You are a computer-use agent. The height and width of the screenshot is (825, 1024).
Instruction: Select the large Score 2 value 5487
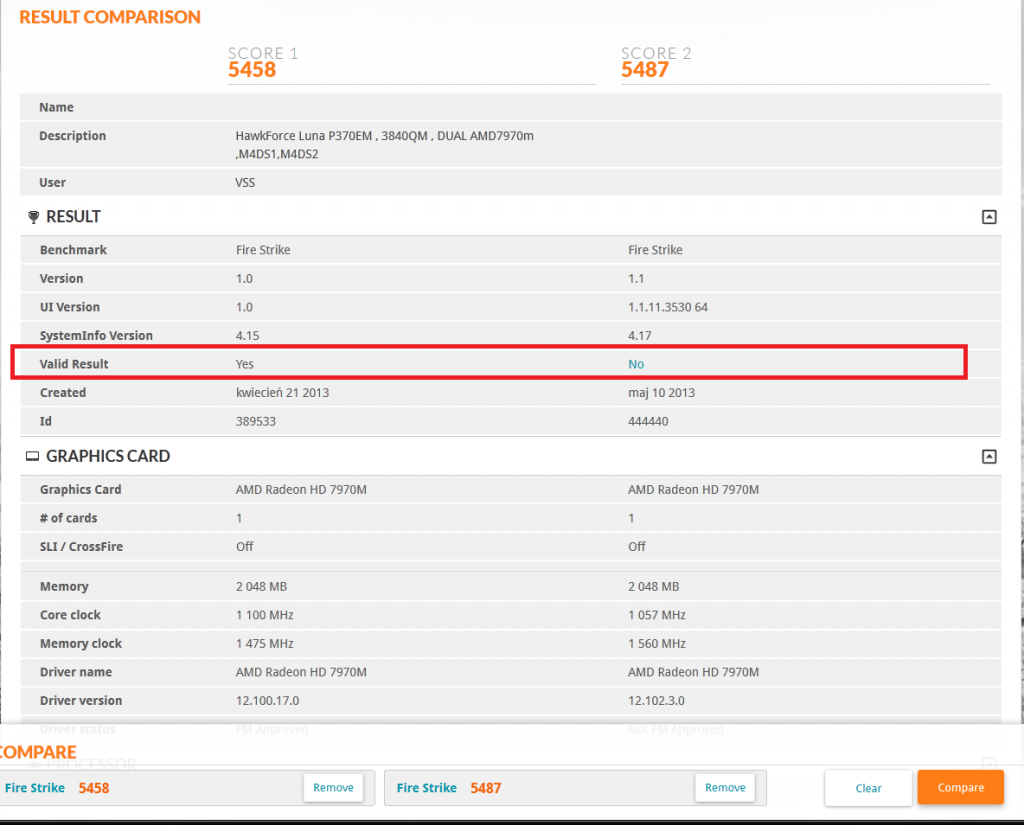coord(645,69)
